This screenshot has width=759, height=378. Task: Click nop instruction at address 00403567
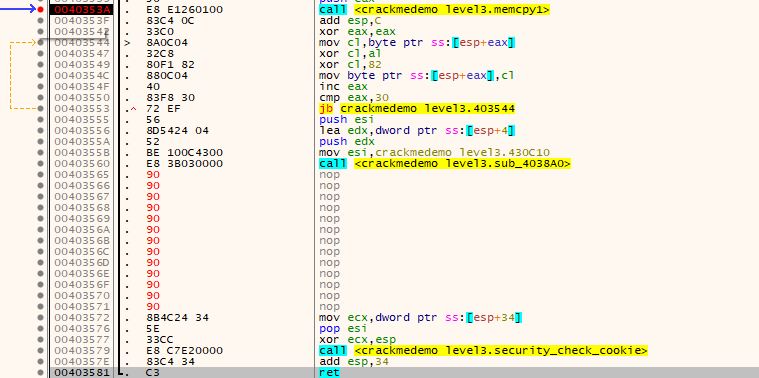click(330, 197)
